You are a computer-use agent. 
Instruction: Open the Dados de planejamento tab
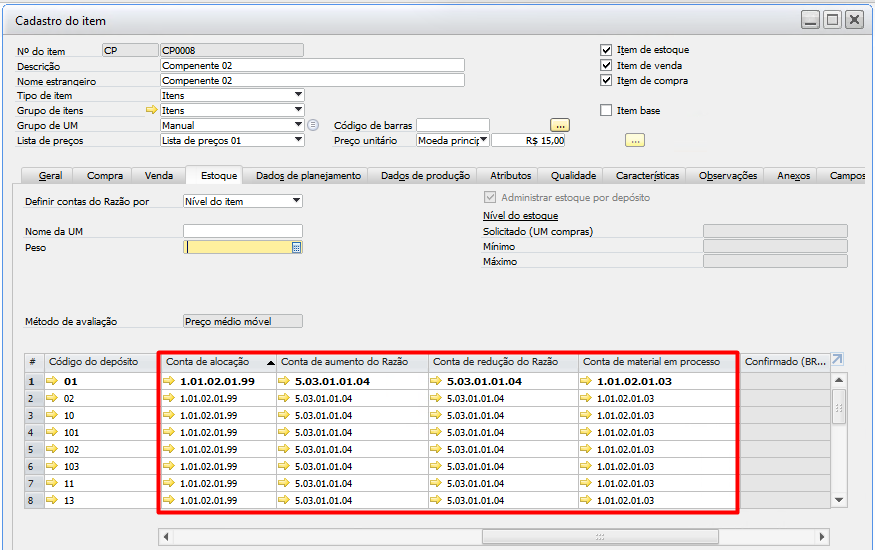pos(308,176)
